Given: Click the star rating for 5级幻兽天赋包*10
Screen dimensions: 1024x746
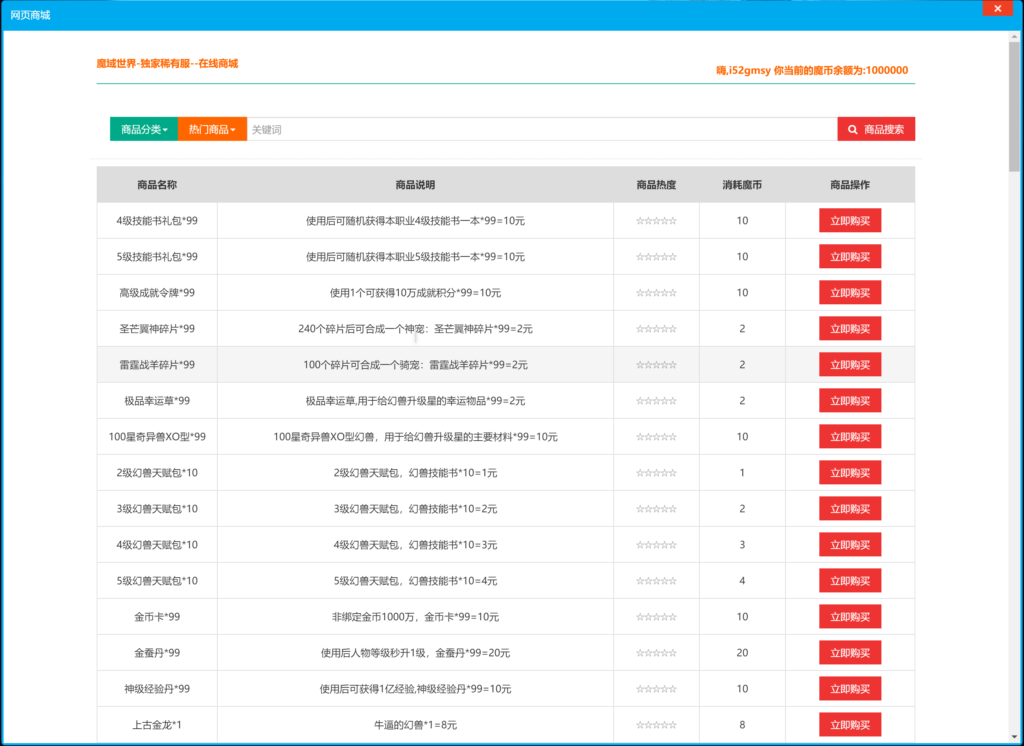Looking at the screenshot, I should point(656,580).
